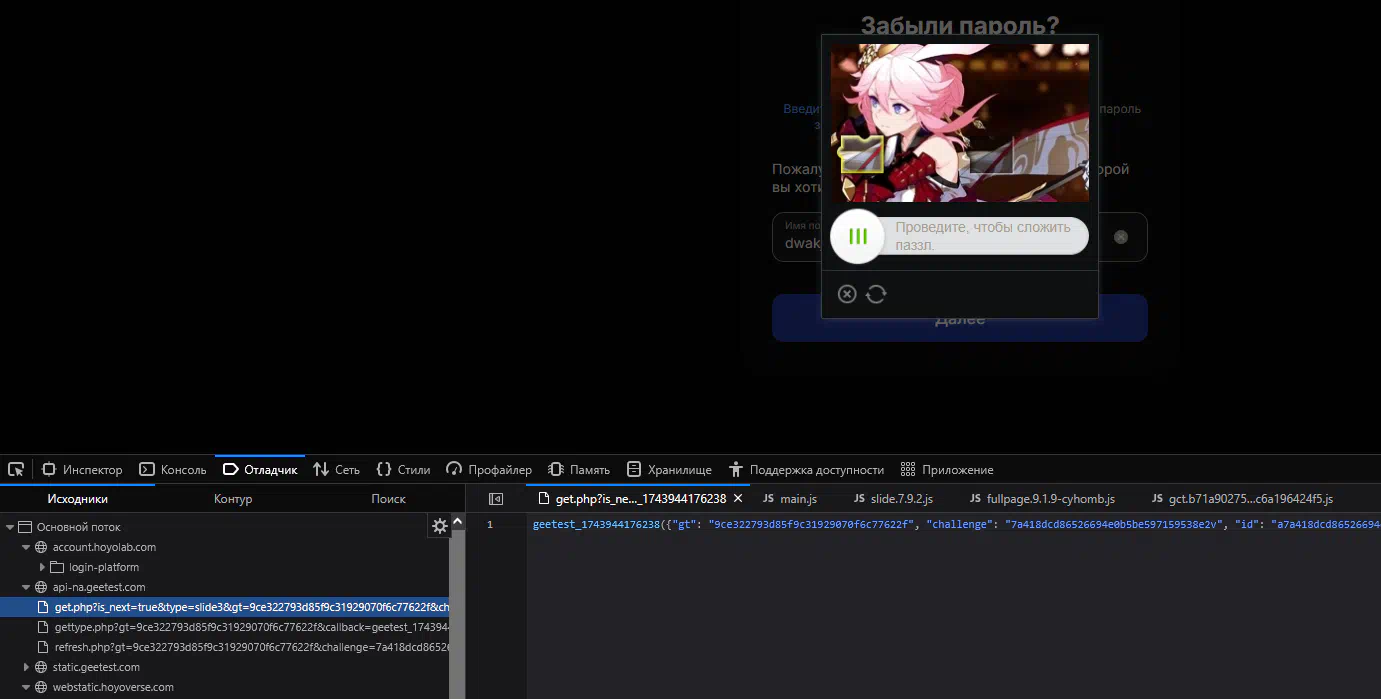Image resolution: width=1381 pixels, height=699 pixels.
Task: Refresh the captcha puzzle image
Action: [x=876, y=294]
